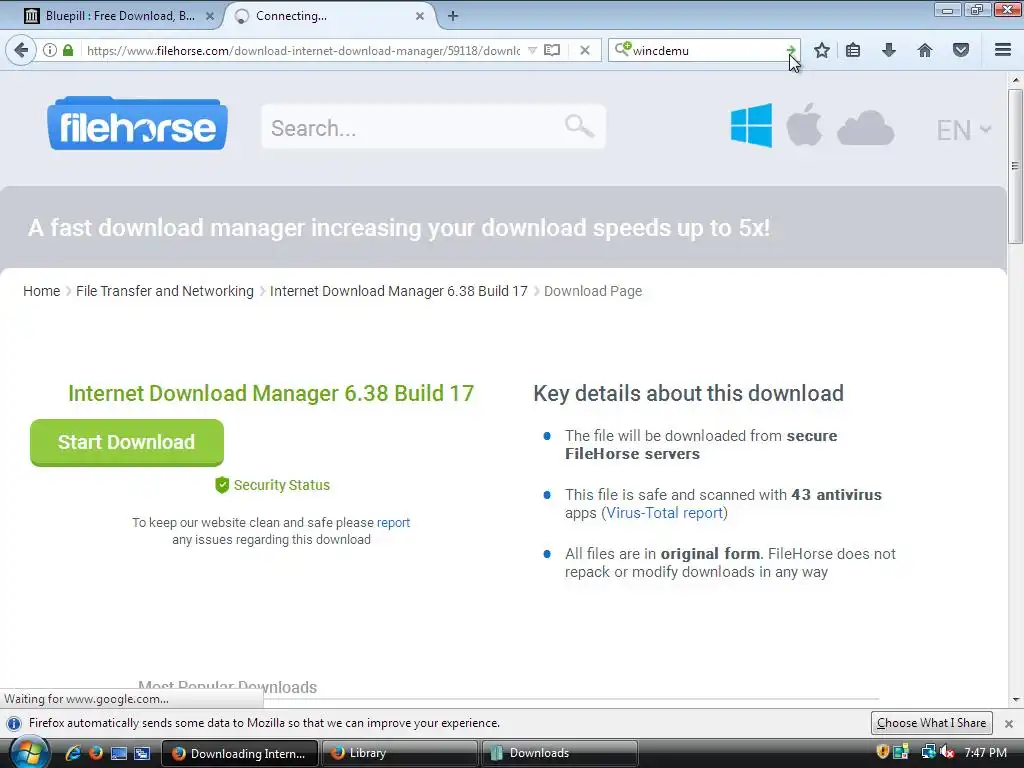Click the green padlock security icon
The height and width of the screenshot is (768, 1024).
68,50
